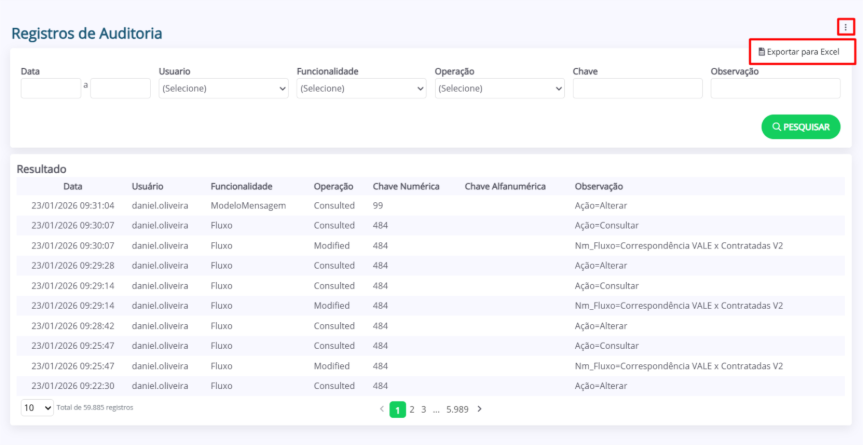
Task: Select the cell 23/01/2026 09:28:42
Action: (x=73, y=325)
